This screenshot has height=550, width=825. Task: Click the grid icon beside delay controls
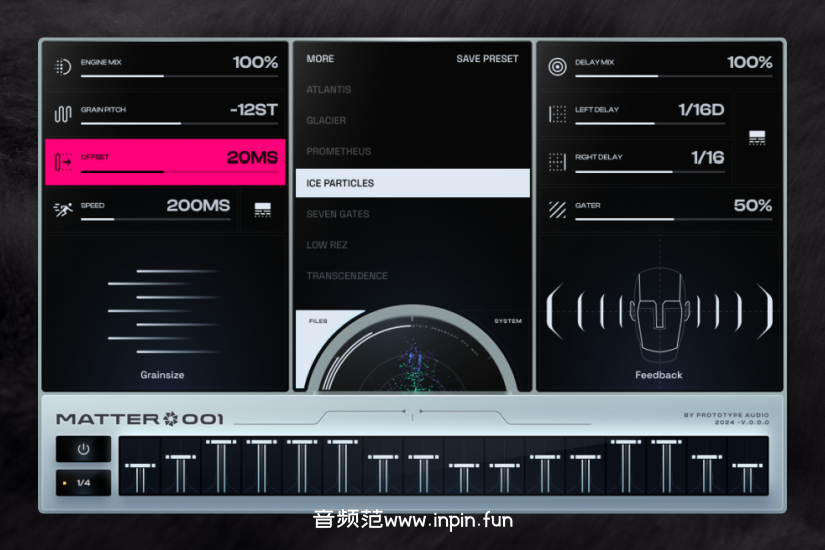coord(757,138)
